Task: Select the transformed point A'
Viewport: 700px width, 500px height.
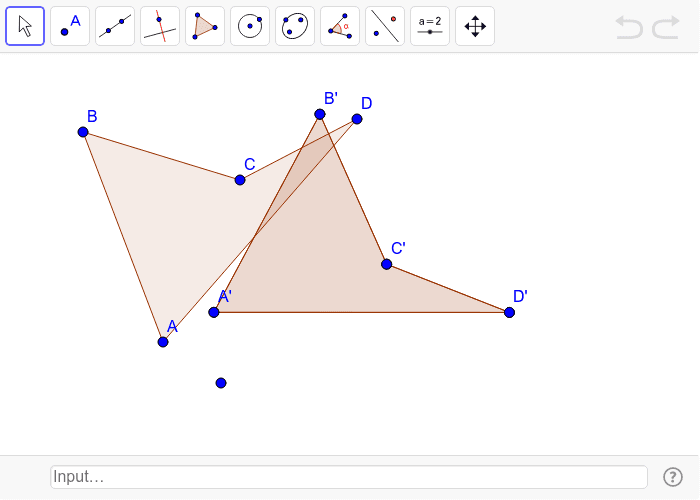Action: click(x=214, y=312)
